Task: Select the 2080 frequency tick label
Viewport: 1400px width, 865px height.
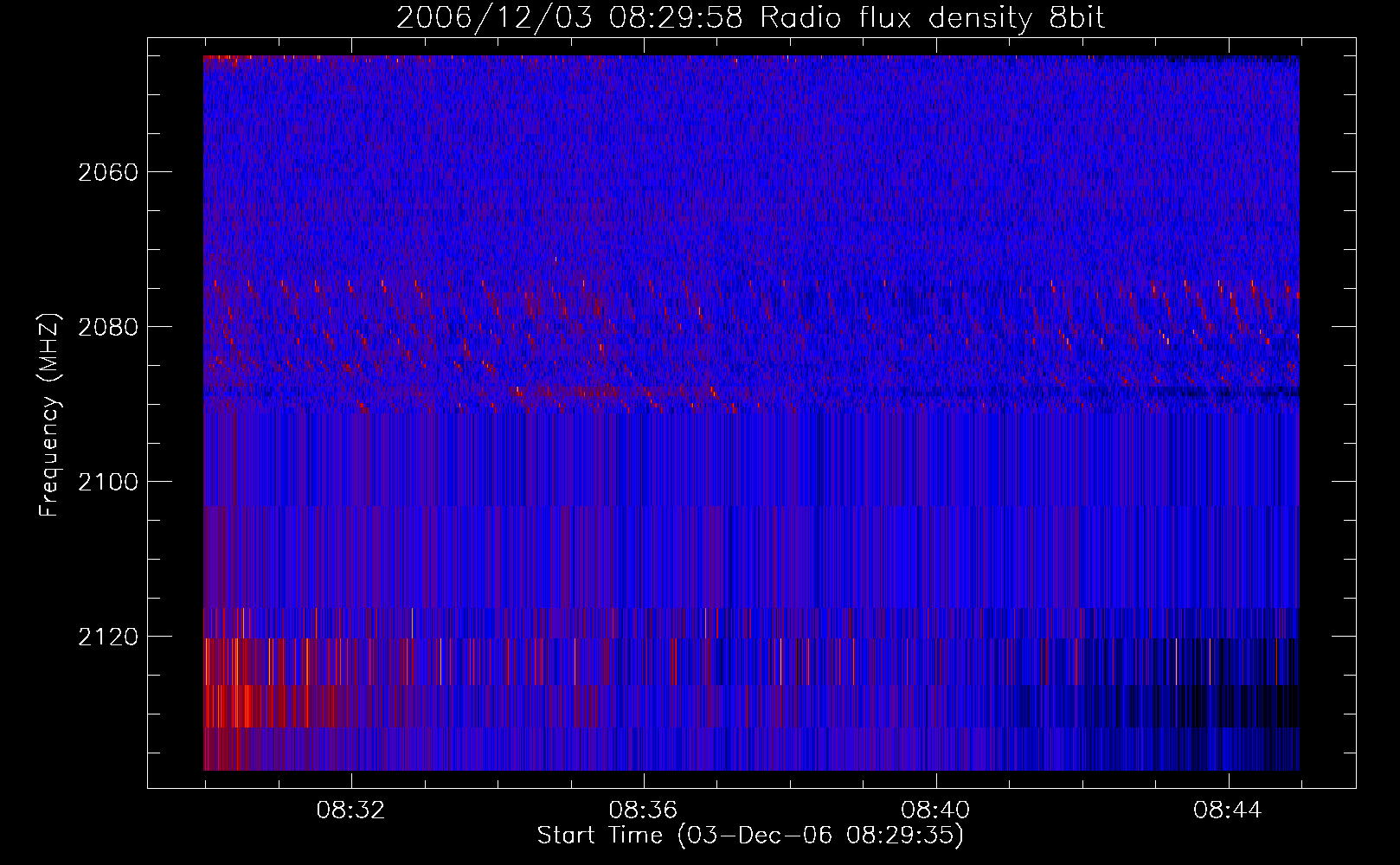Action: [x=108, y=327]
